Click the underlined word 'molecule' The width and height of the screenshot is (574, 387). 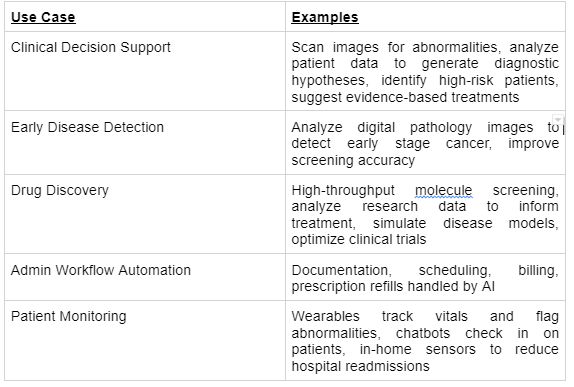point(443,190)
